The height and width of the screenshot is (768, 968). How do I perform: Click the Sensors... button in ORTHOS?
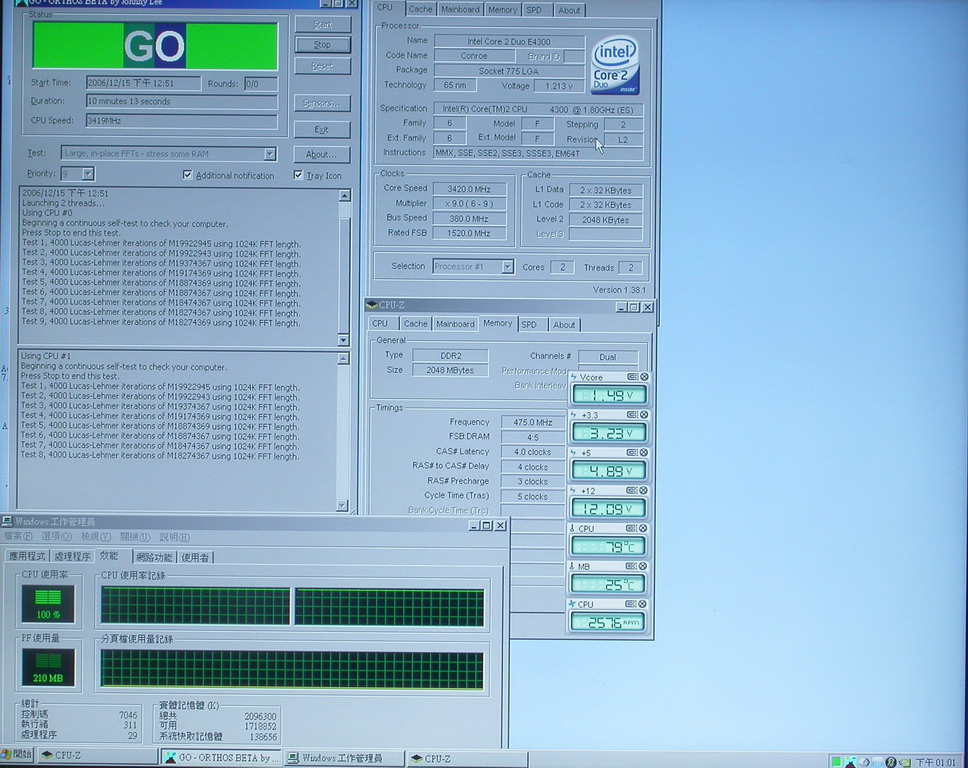(322, 103)
